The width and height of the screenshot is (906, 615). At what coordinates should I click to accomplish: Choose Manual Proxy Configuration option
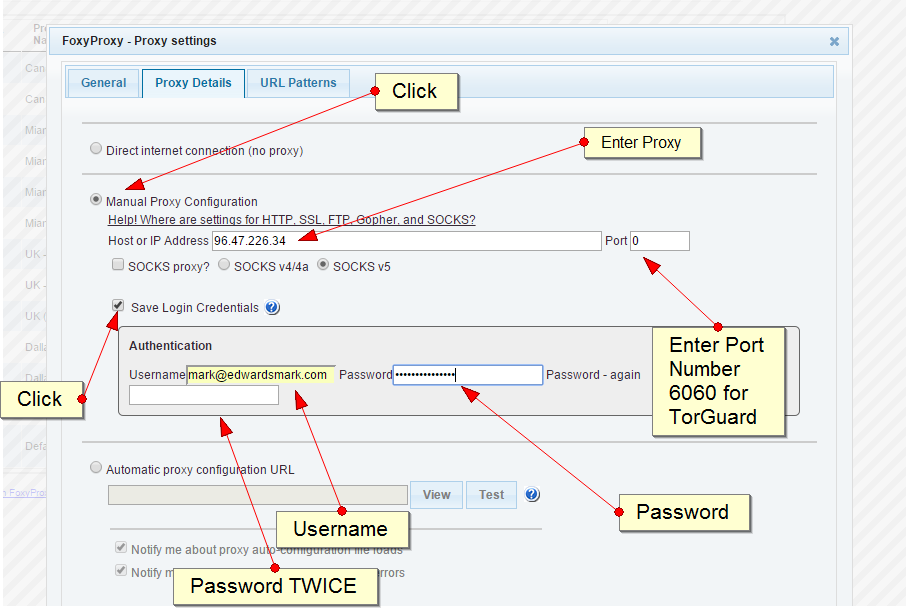(96, 199)
